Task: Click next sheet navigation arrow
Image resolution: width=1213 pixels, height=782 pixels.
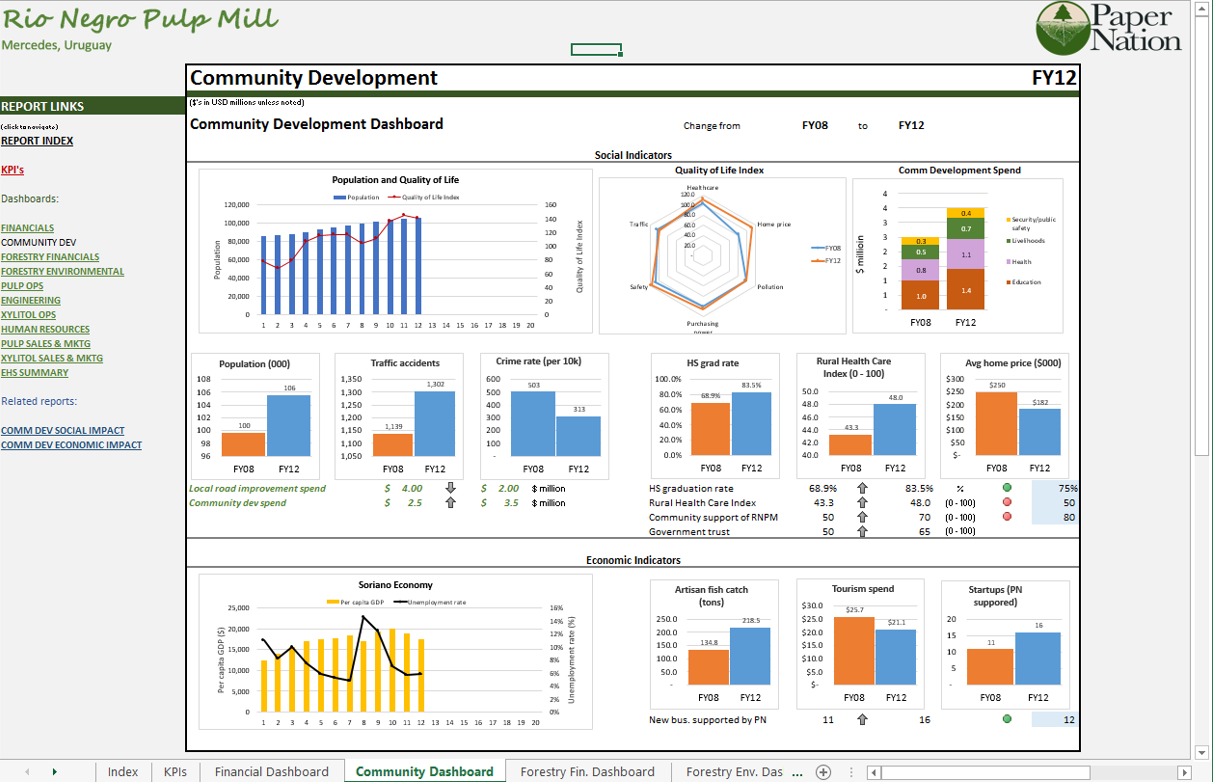Action: (x=54, y=772)
